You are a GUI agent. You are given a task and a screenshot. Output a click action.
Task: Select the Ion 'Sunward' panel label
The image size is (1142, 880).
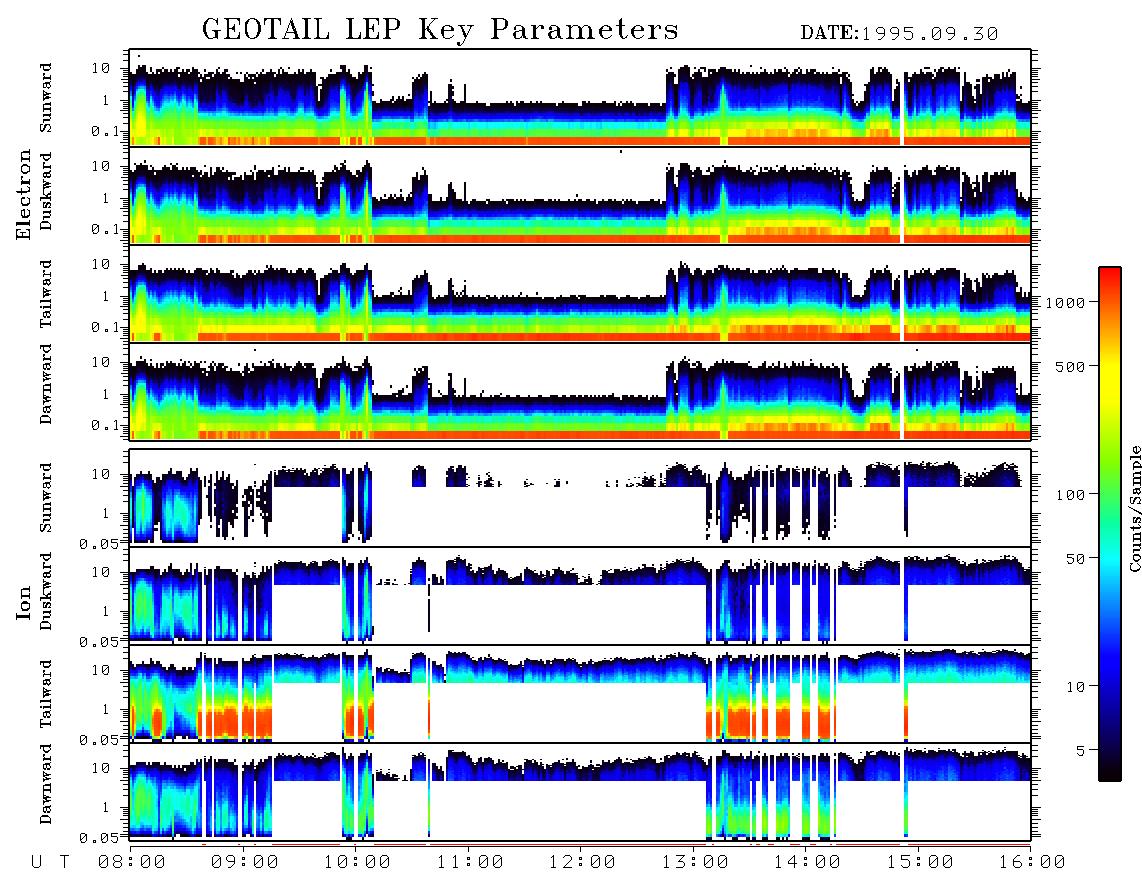coord(46,497)
